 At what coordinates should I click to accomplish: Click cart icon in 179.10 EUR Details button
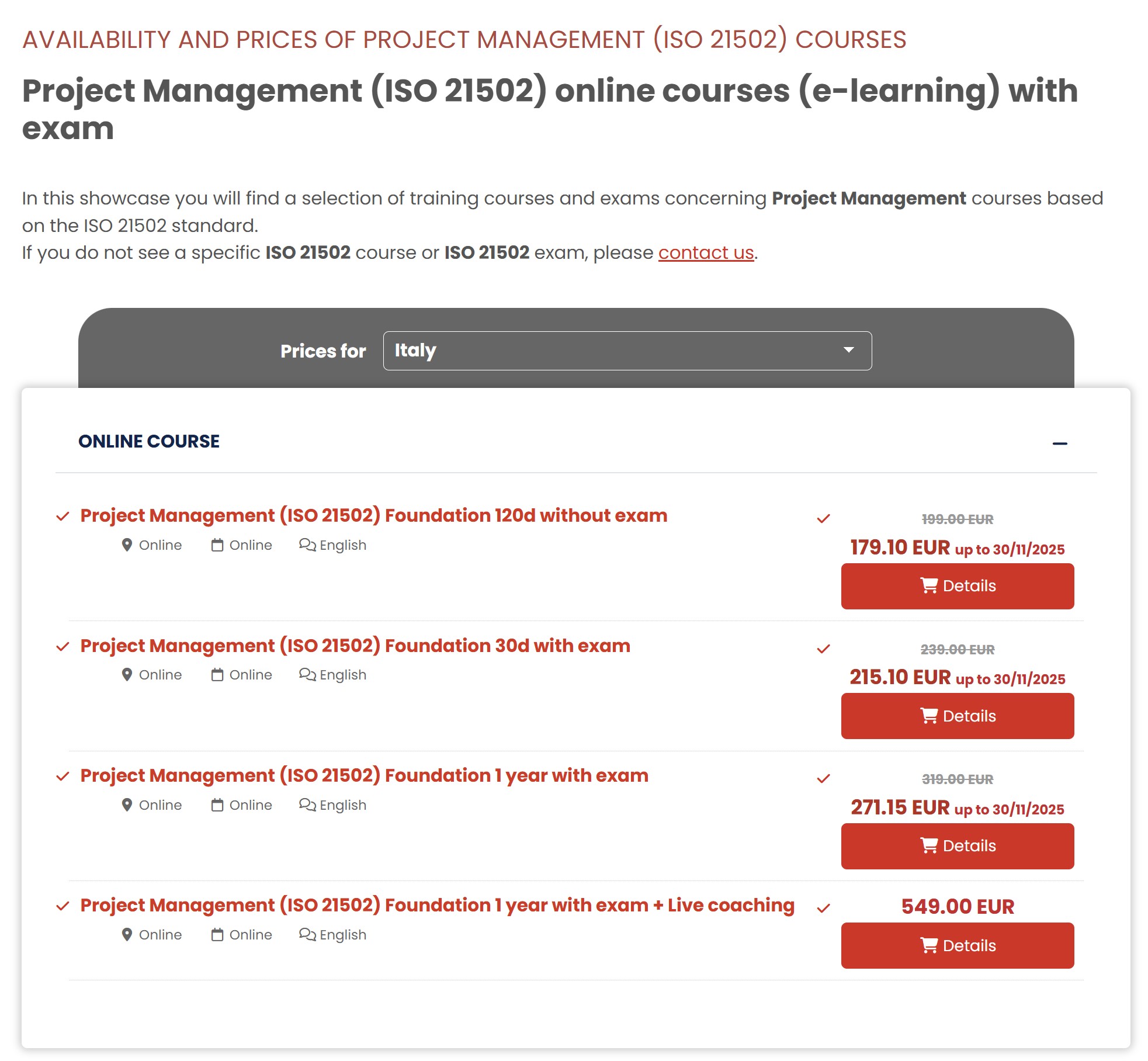pyautogui.click(x=929, y=585)
